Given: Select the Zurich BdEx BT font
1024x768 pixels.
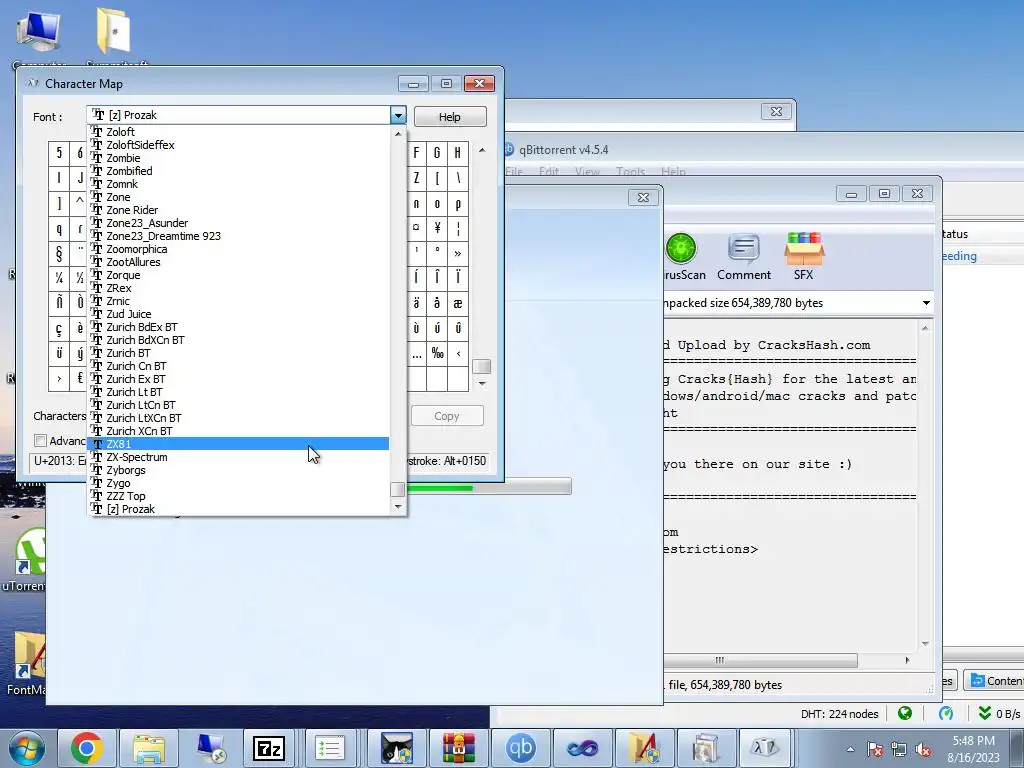Looking at the screenshot, I should coord(238,327).
